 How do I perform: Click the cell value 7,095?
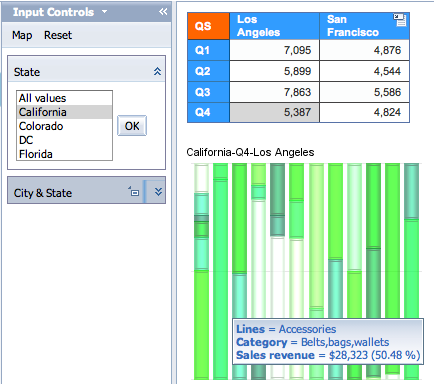(x=274, y=50)
